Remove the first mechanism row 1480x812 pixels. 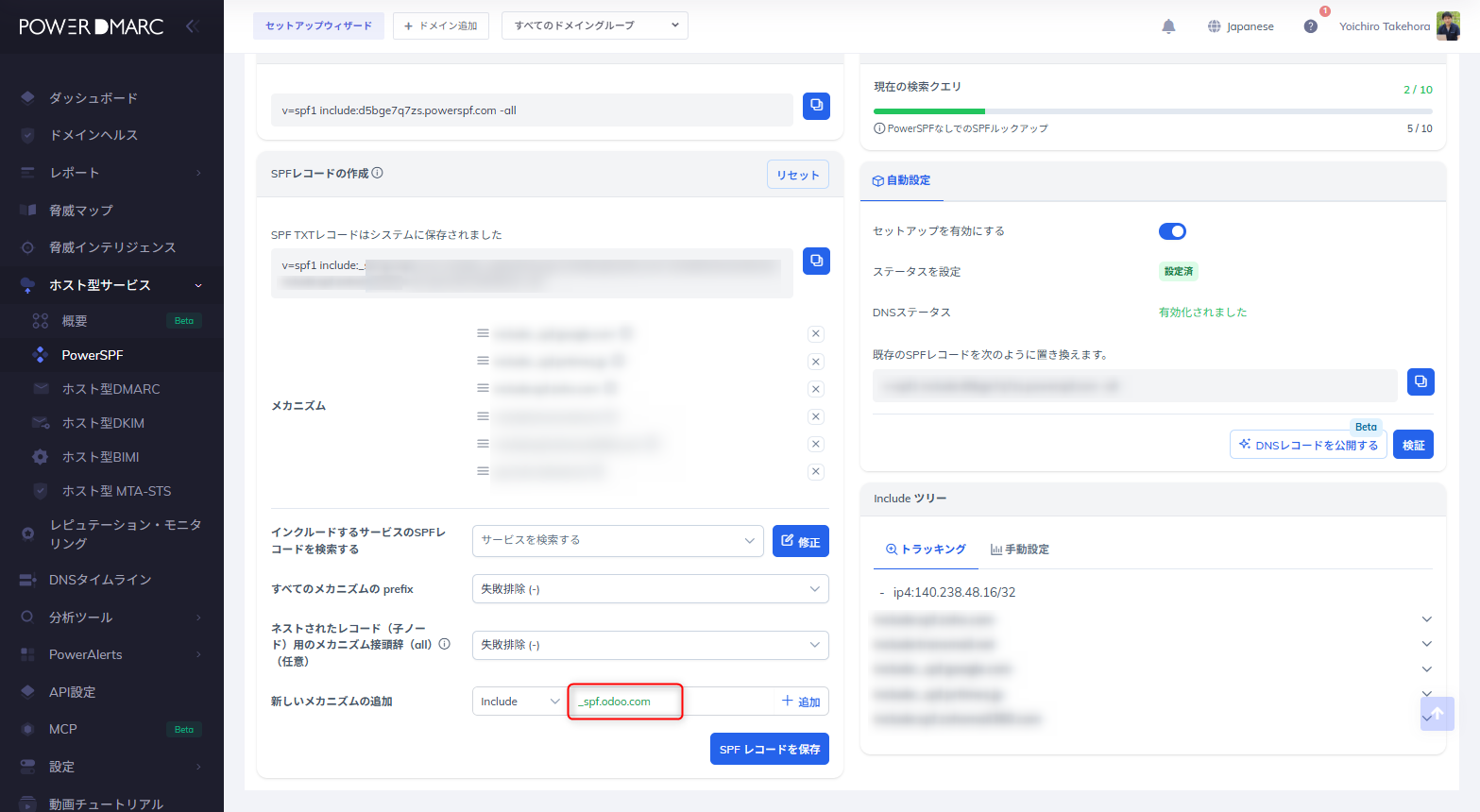pyautogui.click(x=816, y=334)
